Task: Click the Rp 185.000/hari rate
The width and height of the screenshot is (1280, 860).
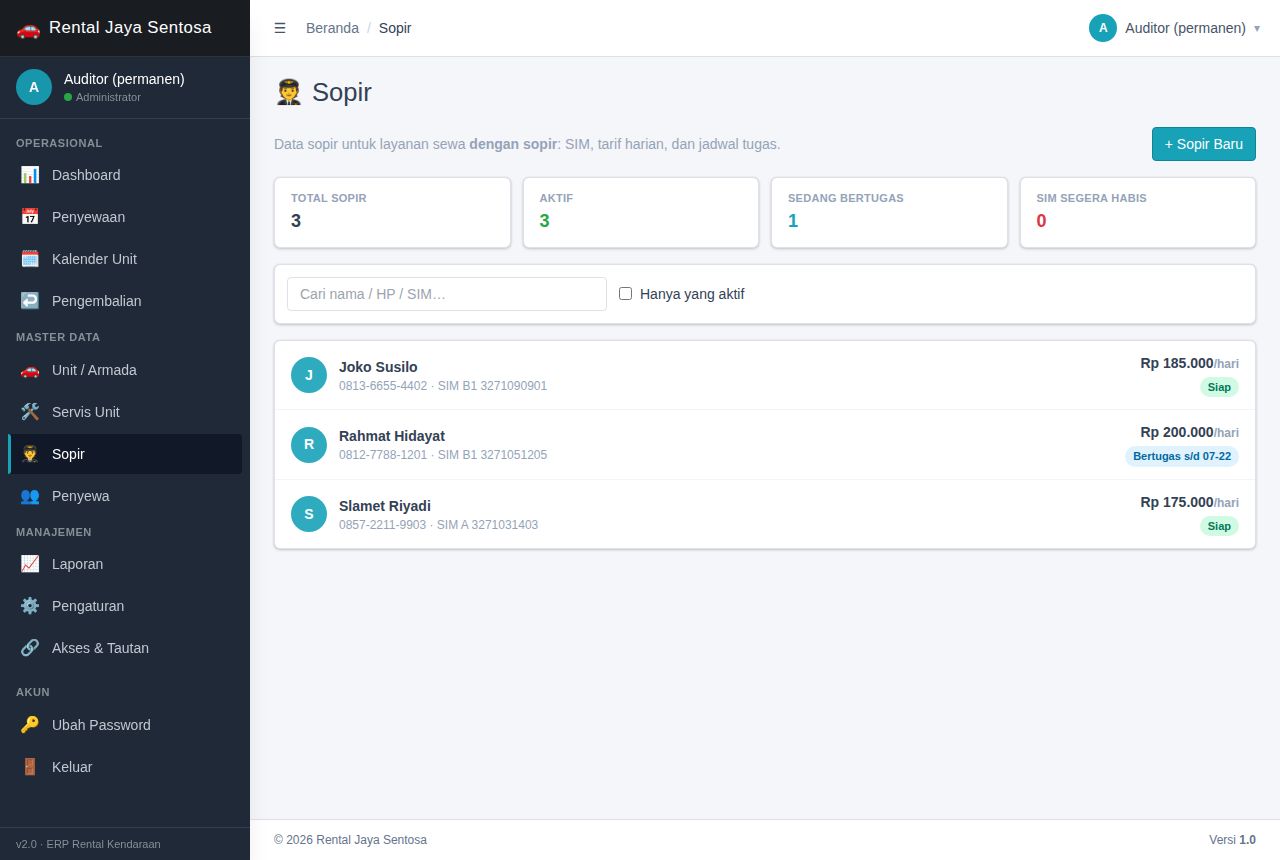Action: pyautogui.click(x=1190, y=363)
